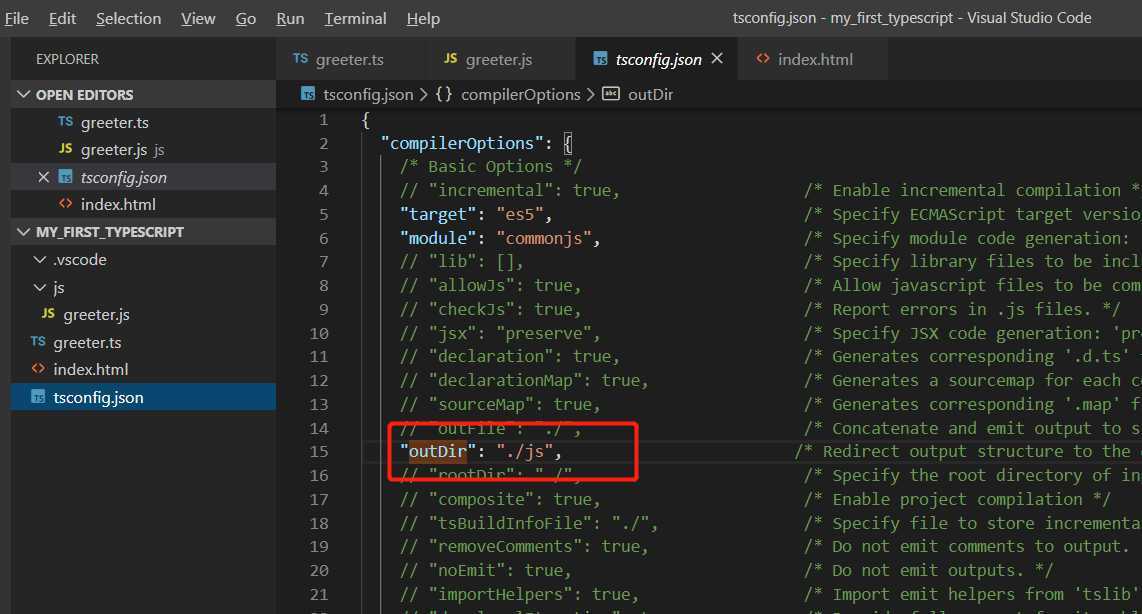Viewport: 1142px width, 614px height.
Task: Open the Edit menu
Action: [x=62, y=18]
